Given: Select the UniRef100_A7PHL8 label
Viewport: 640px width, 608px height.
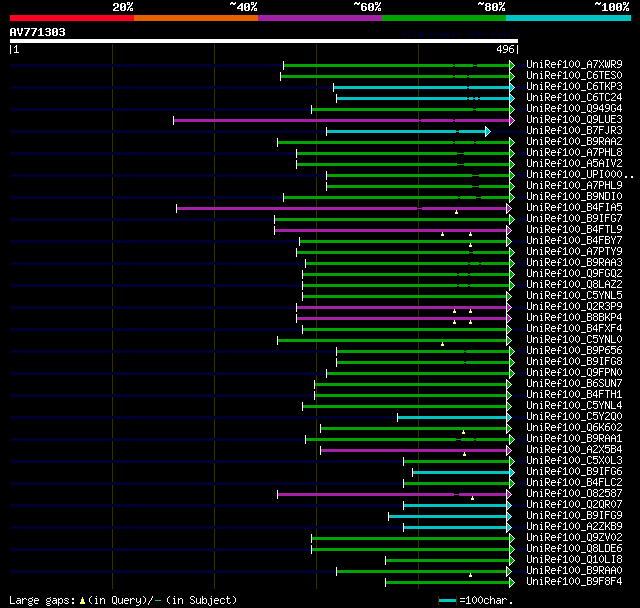Looking at the screenshot, I should coord(574,153).
